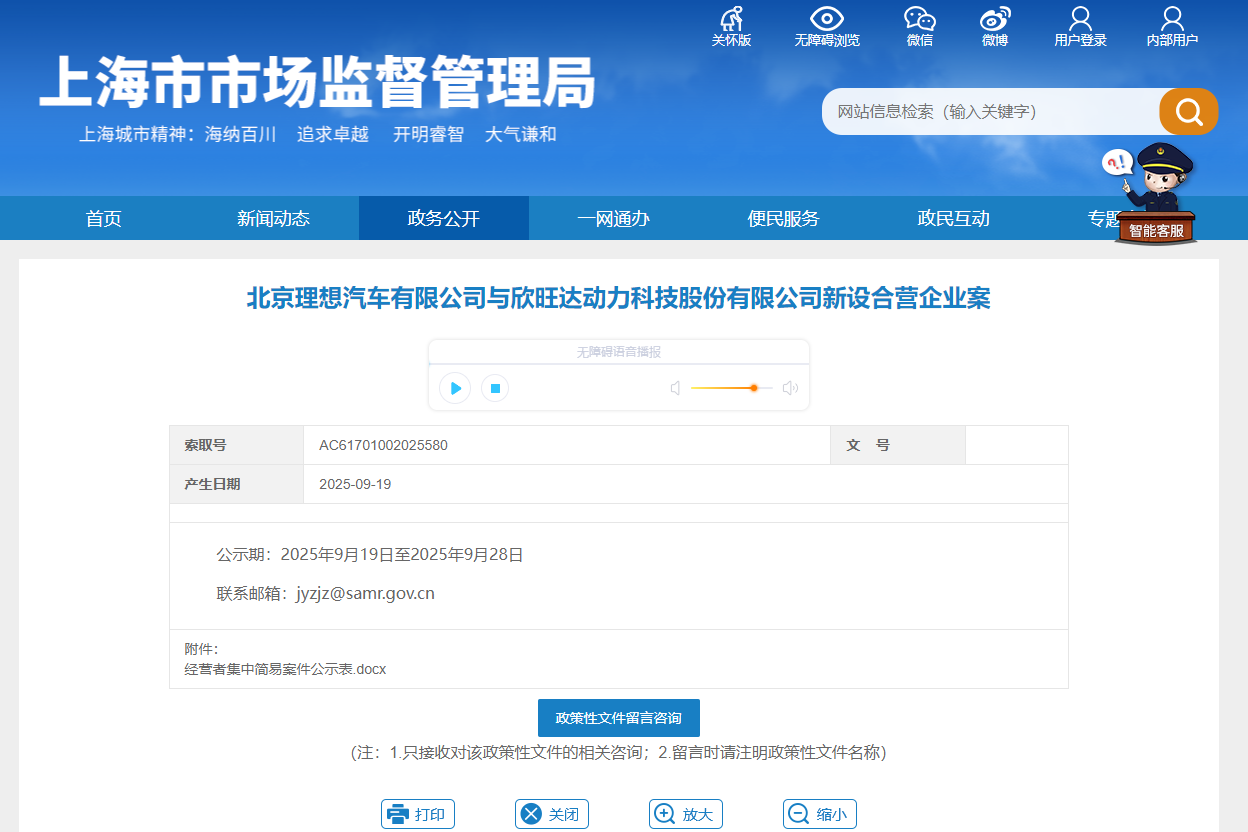
Task: Open the 一网通办 menu item
Action: pos(613,217)
